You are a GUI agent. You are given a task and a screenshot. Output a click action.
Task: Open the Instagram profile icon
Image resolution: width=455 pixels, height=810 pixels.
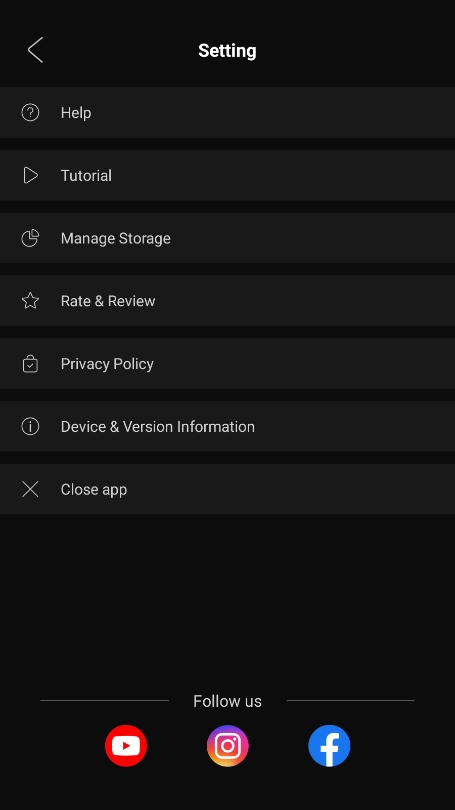pos(228,745)
